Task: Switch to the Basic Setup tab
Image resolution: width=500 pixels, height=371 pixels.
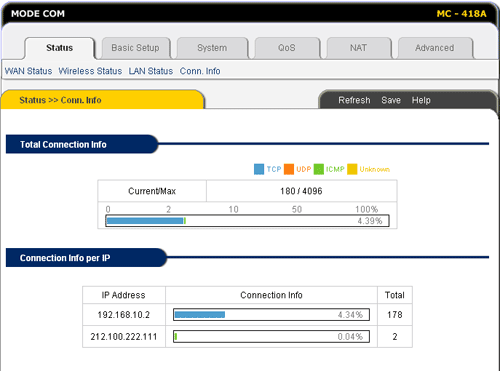Action: click(135, 48)
